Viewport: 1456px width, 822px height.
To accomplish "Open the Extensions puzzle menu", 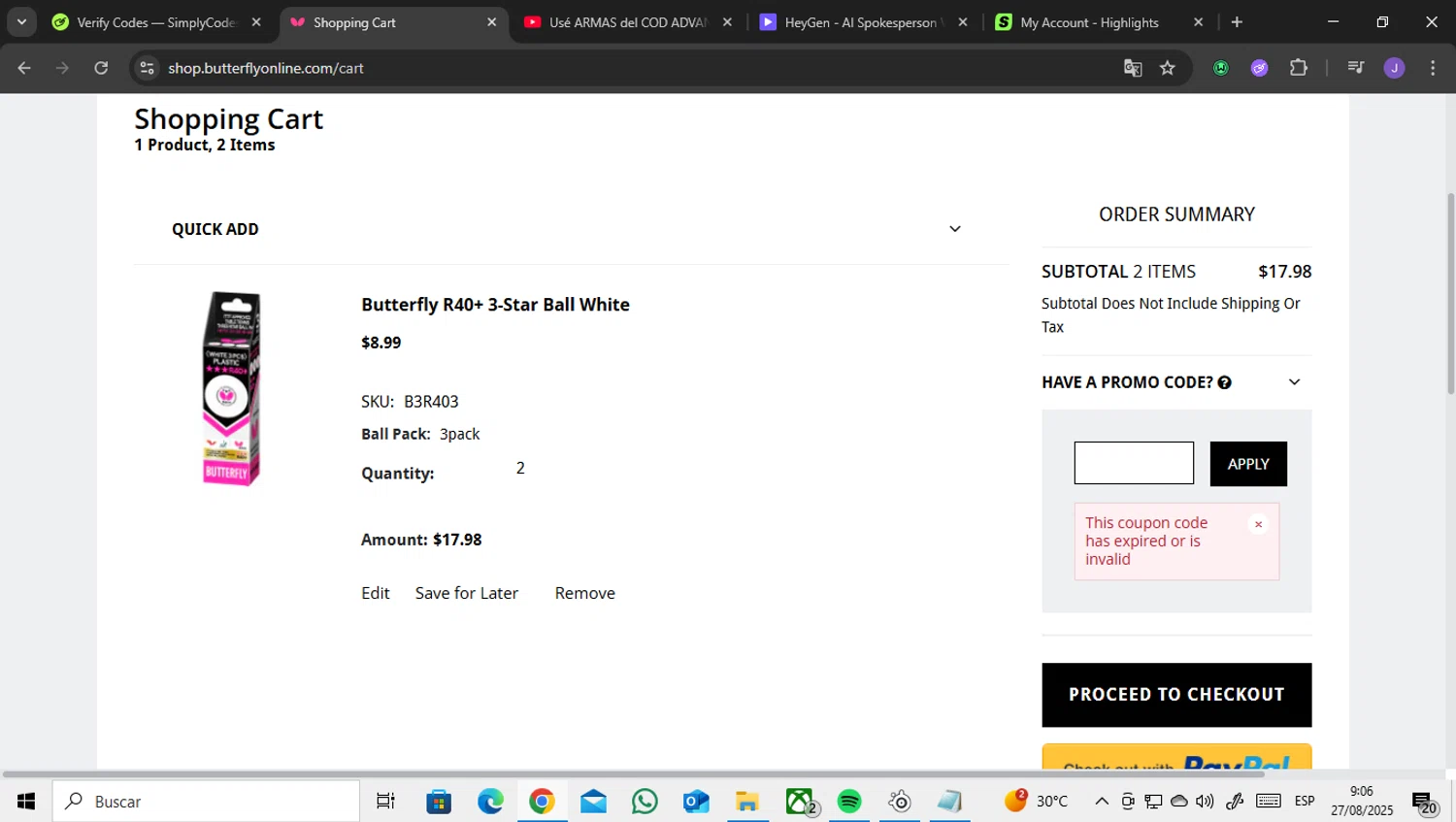I will point(1299,68).
